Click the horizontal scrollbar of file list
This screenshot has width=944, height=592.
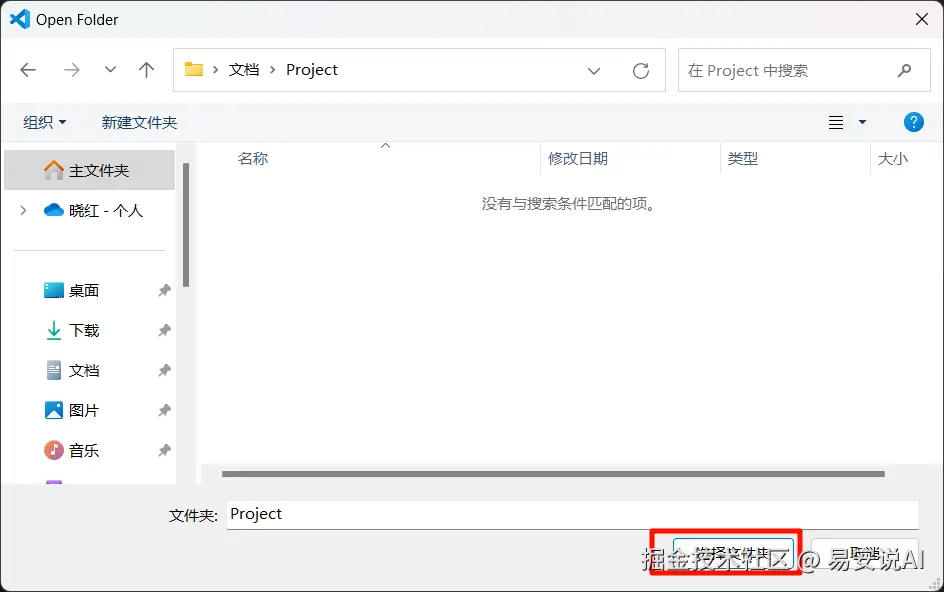point(553,474)
